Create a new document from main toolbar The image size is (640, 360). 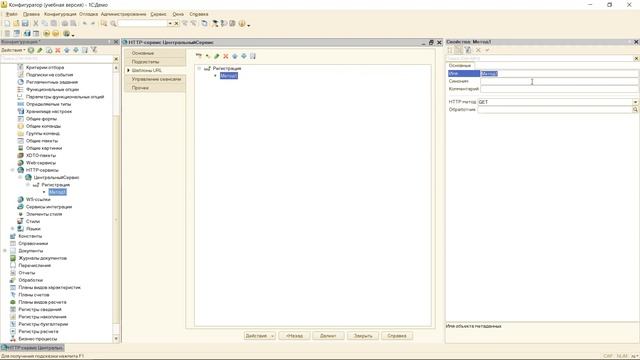7,24
